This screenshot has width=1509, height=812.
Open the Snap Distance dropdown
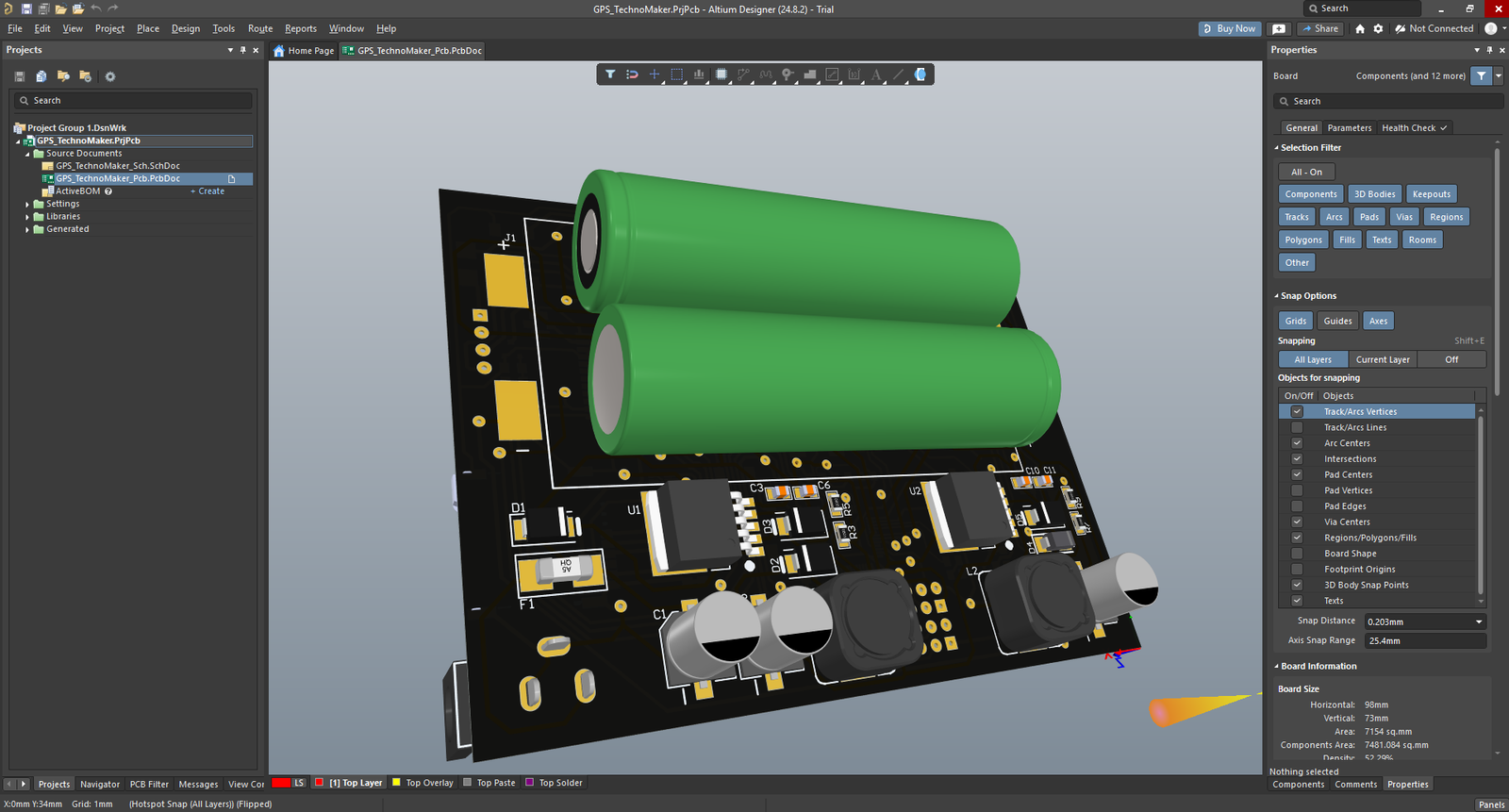click(x=1478, y=621)
